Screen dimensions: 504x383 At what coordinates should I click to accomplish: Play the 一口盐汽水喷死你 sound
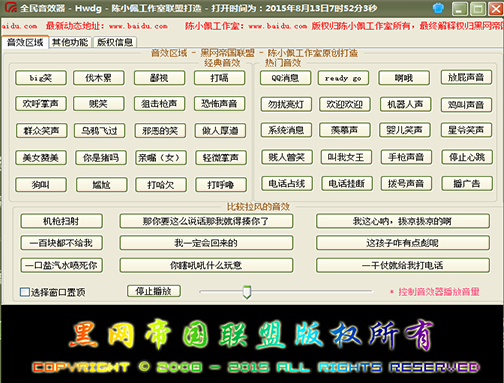pos(61,265)
